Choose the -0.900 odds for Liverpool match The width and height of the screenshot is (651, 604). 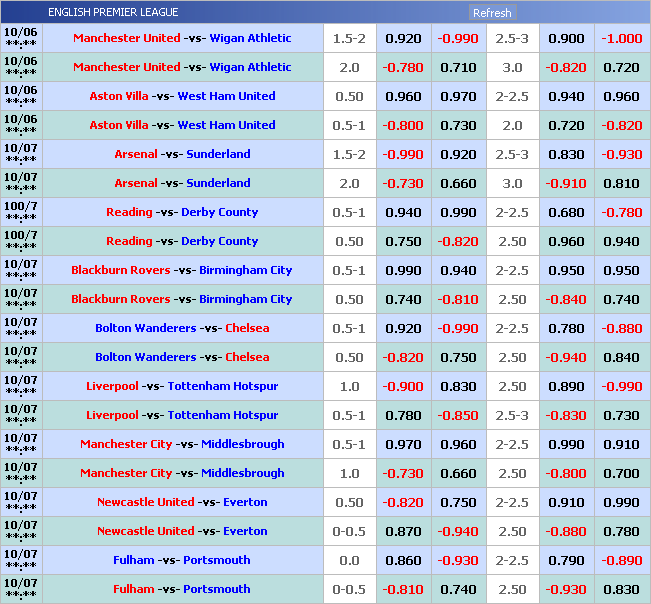tap(403, 386)
